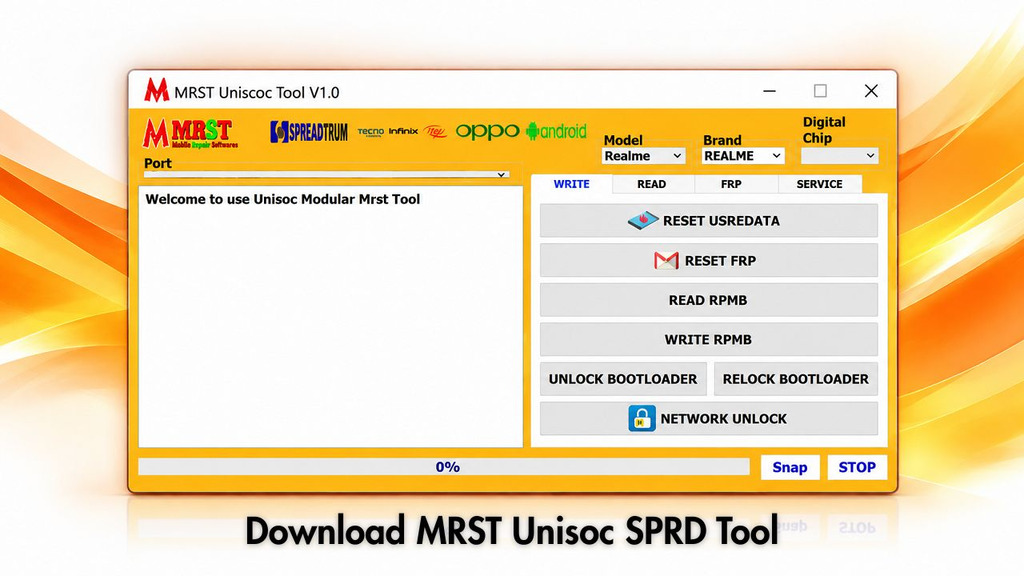1024x576 pixels.
Task: Click the itel brand logo
Action: click(x=435, y=132)
